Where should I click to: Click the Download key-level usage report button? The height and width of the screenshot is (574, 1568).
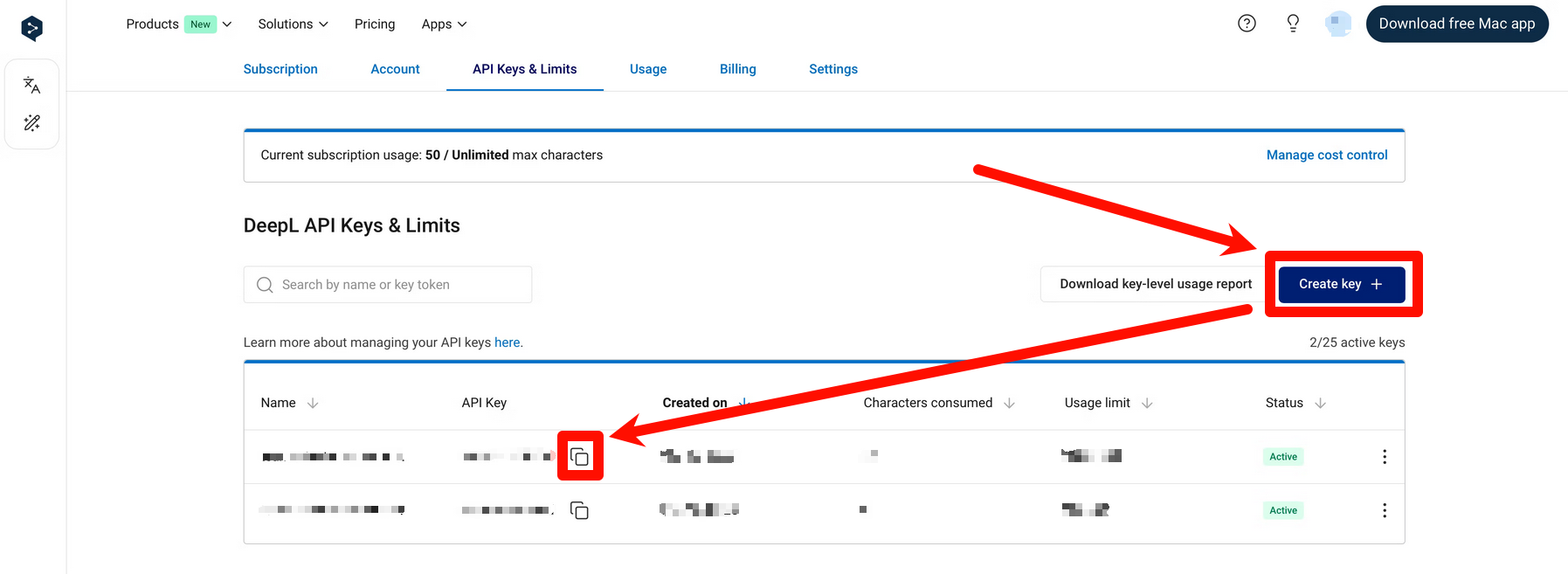pyautogui.click(x=1155, y=284)
